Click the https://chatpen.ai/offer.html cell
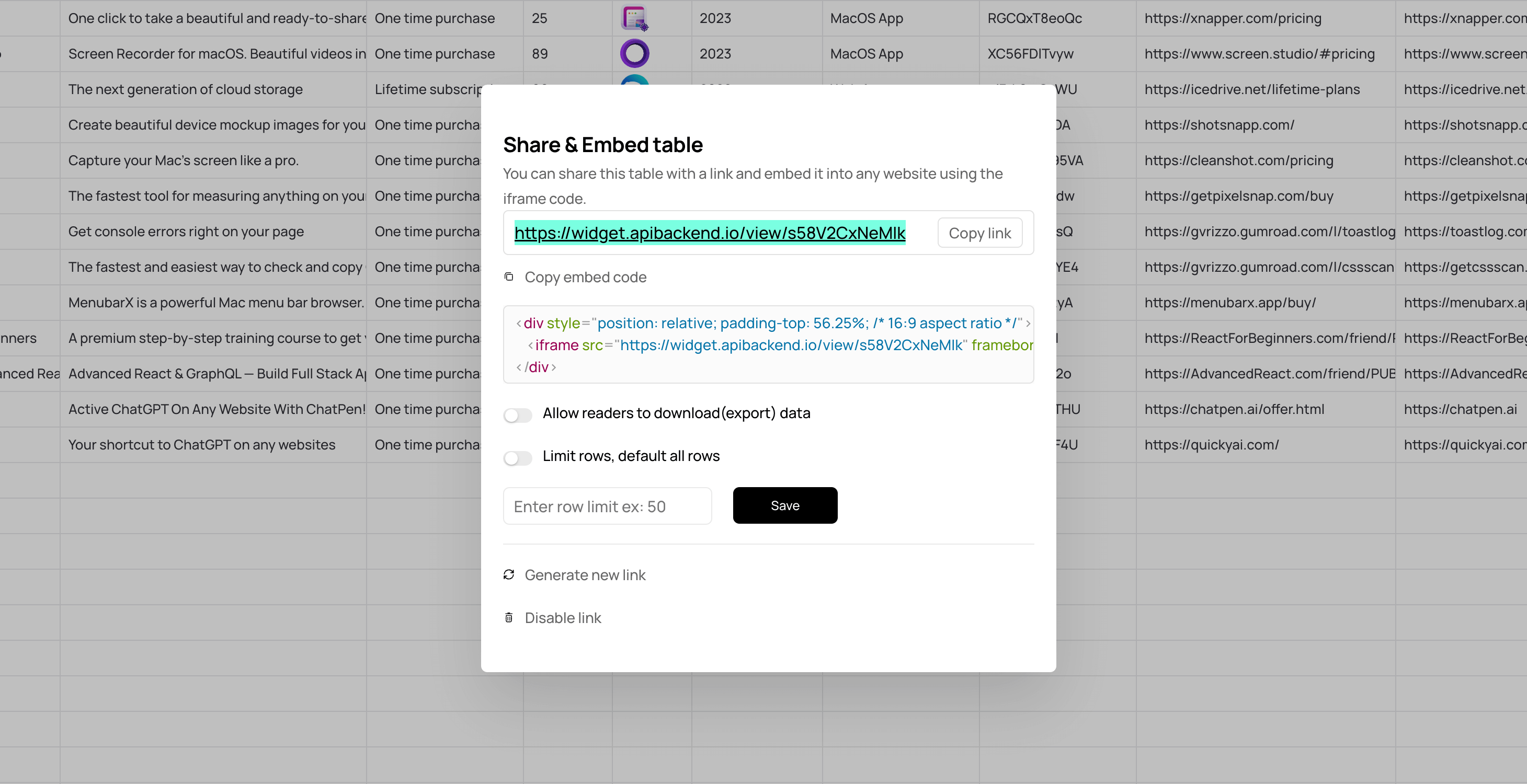Image resolution: width=1527 pixels, height=784 pixels. [x=1266, y=409]
